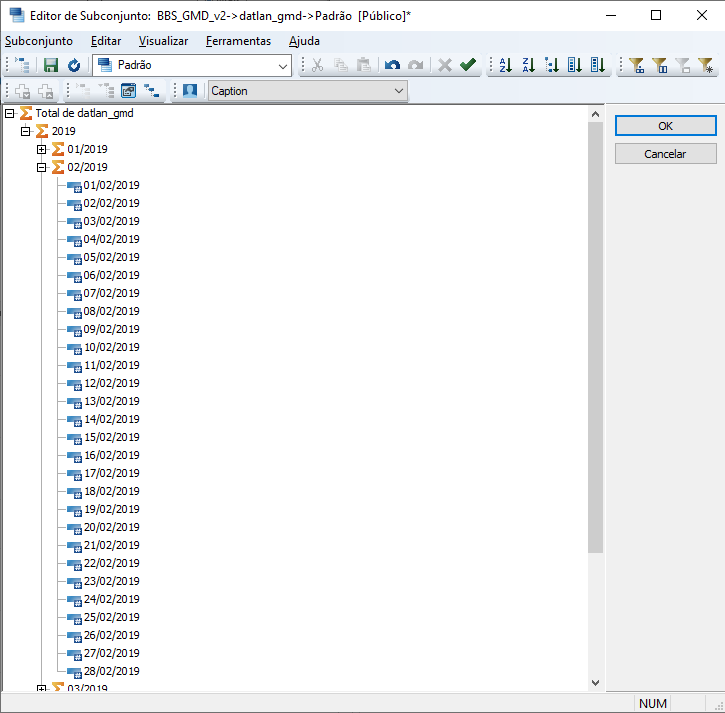Open the Padrão subset dropdown
Viewport: 725px width, 713px height.
[283, 65]
